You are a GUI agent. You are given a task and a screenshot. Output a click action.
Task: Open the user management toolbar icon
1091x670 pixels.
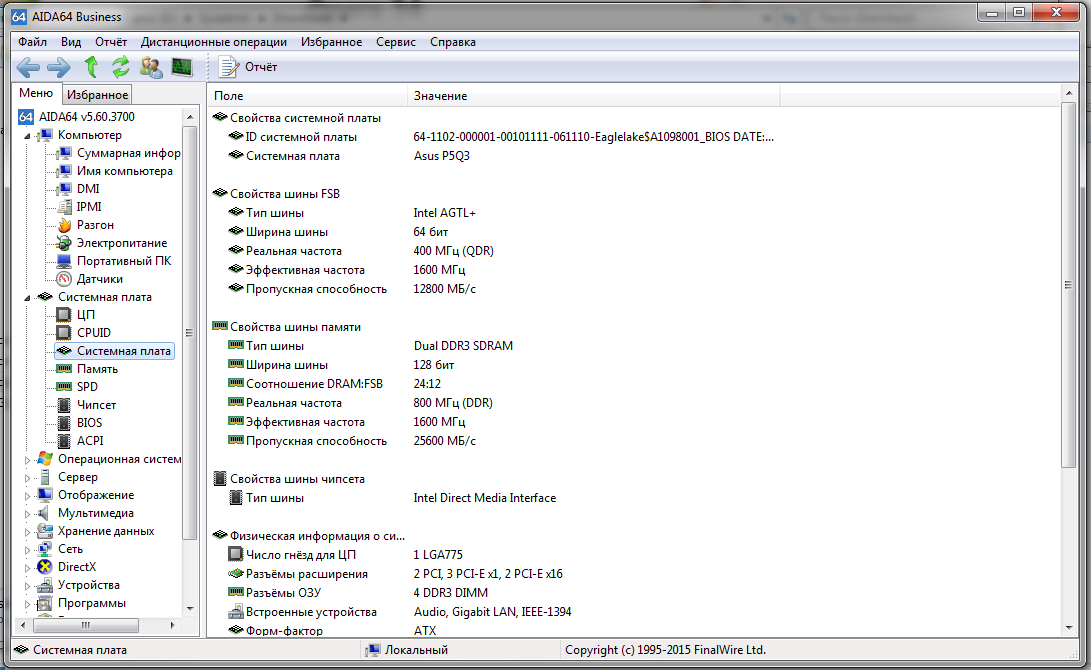[x=151, y=67]
